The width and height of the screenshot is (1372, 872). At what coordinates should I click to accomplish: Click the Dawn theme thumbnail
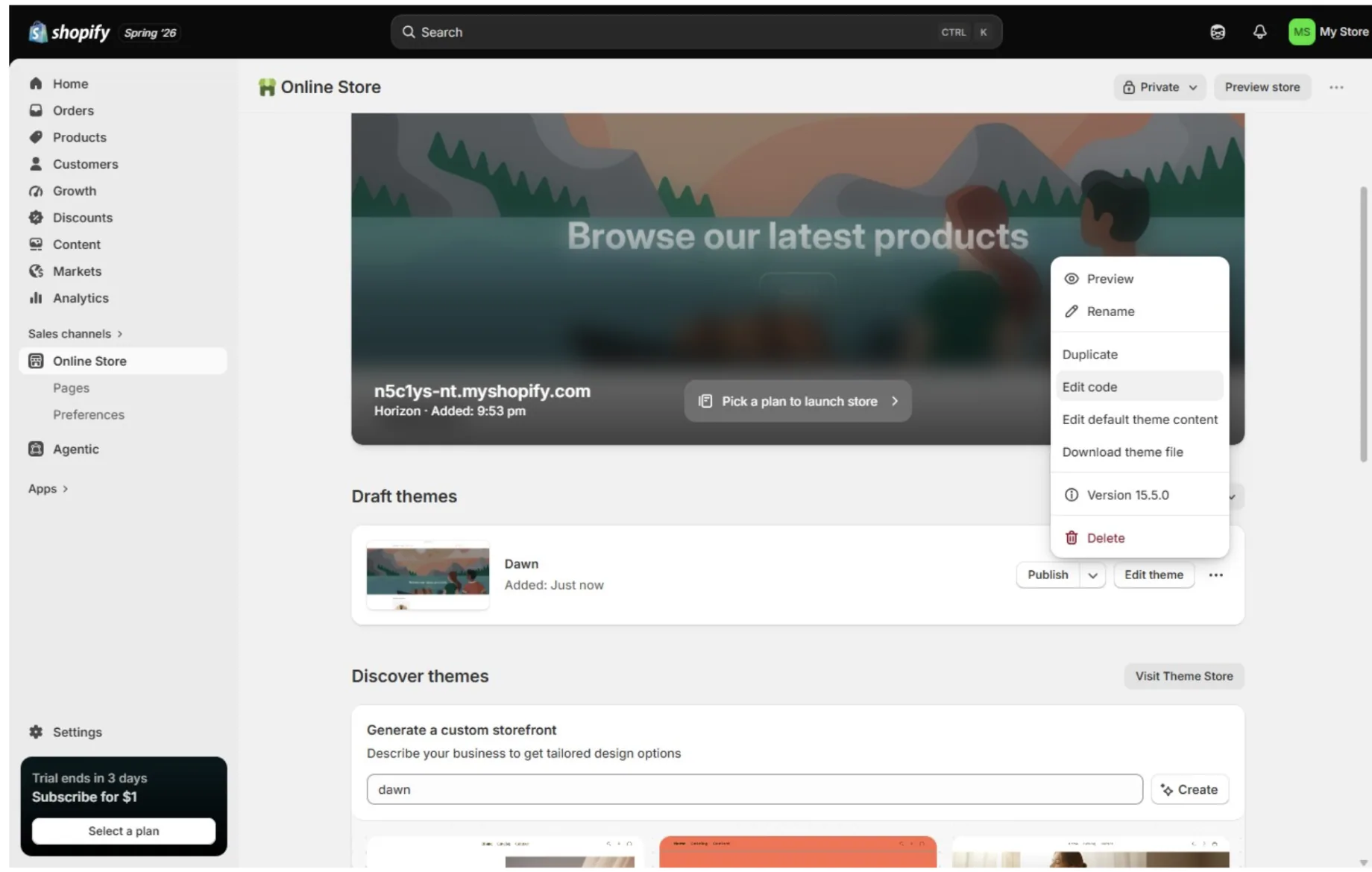(x=428, y=575)
